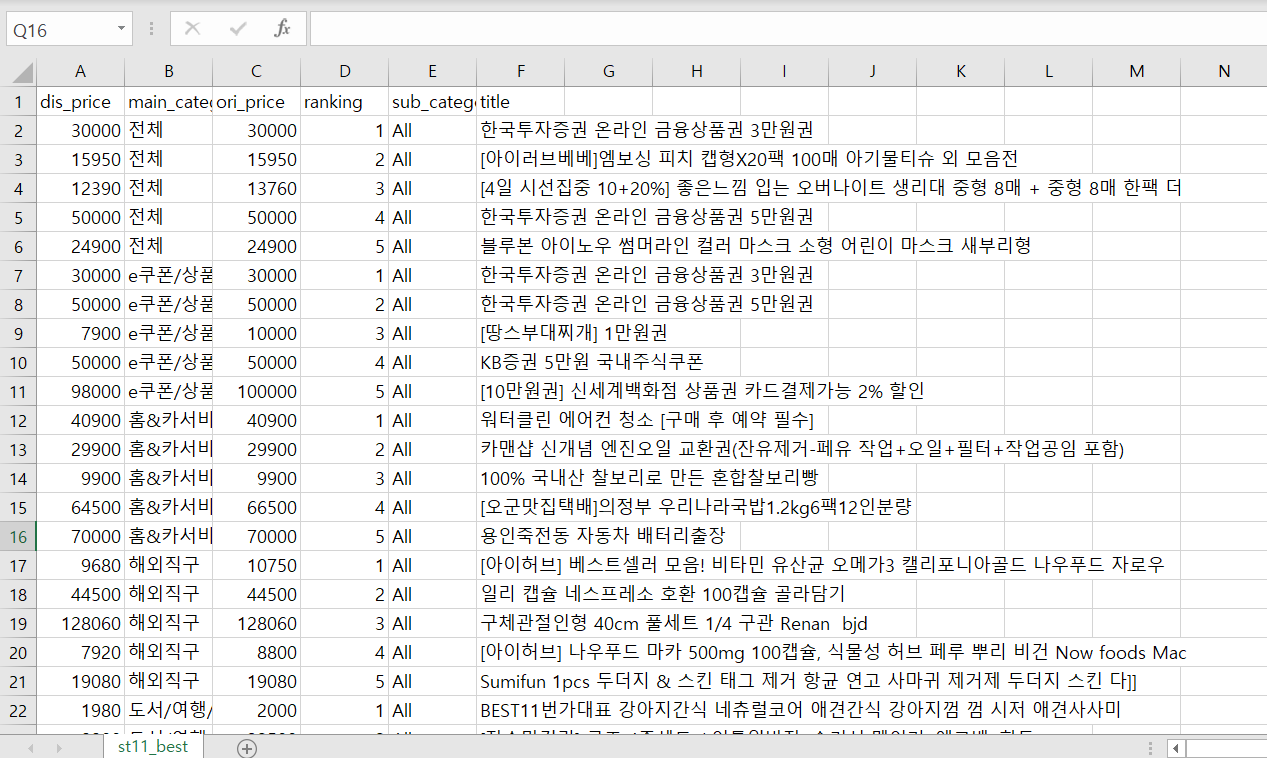
Task: Click the Name Box showing Q16
Action: (58, 30)
